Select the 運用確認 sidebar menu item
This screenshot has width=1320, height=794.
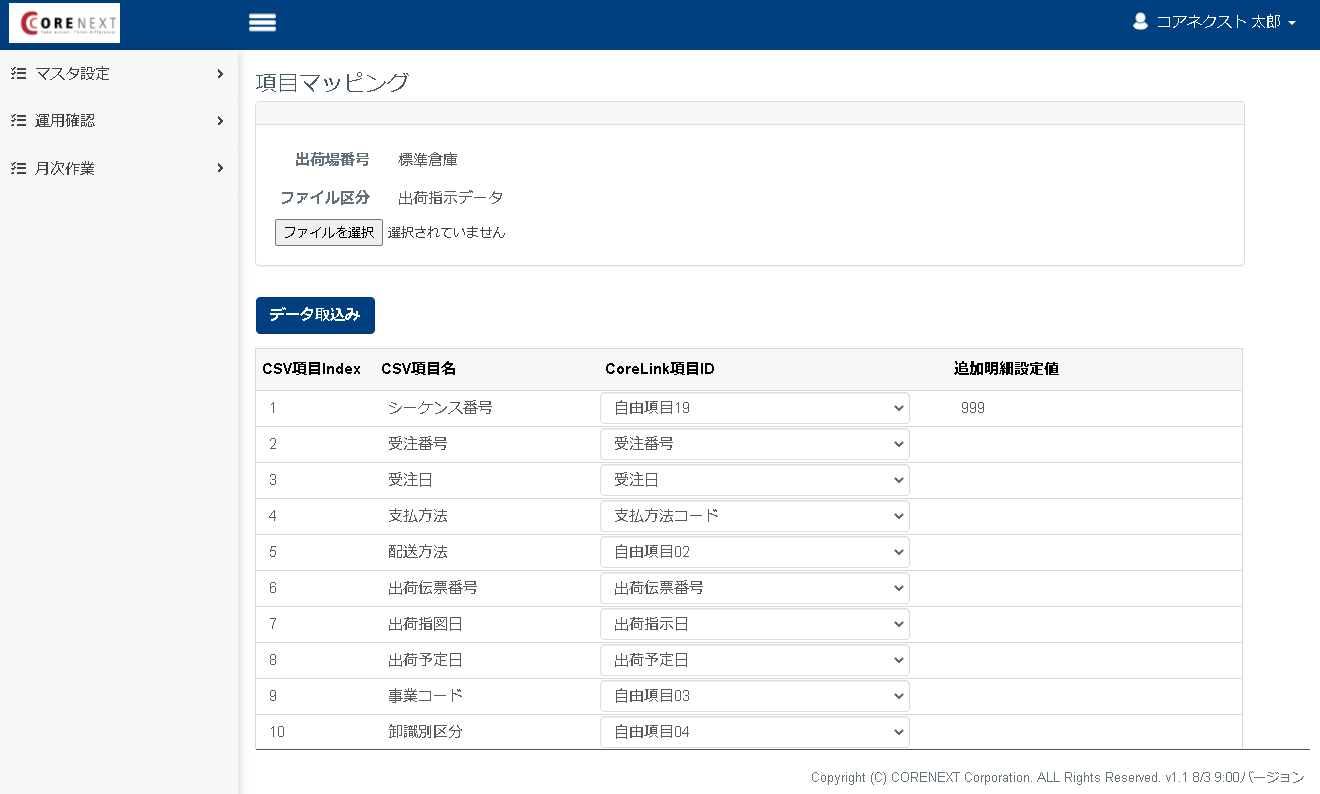tap(66, 120)
